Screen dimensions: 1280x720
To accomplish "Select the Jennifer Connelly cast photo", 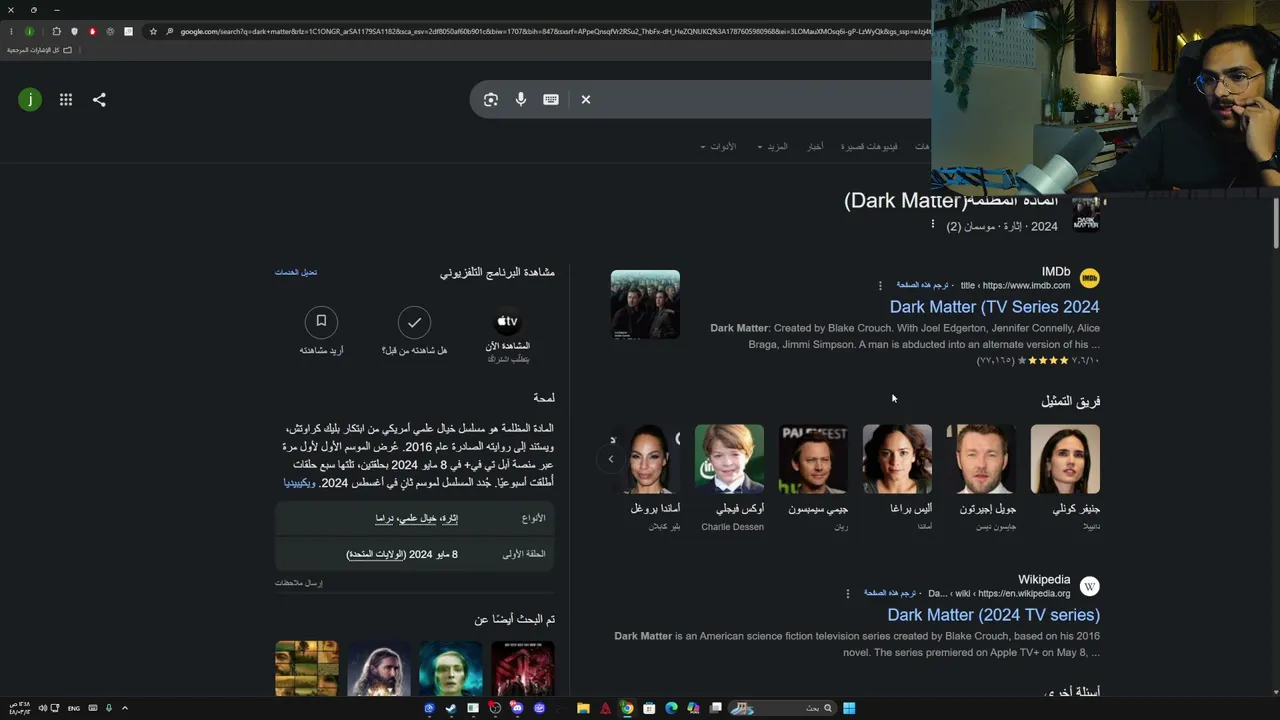I will coord(1065,459).
